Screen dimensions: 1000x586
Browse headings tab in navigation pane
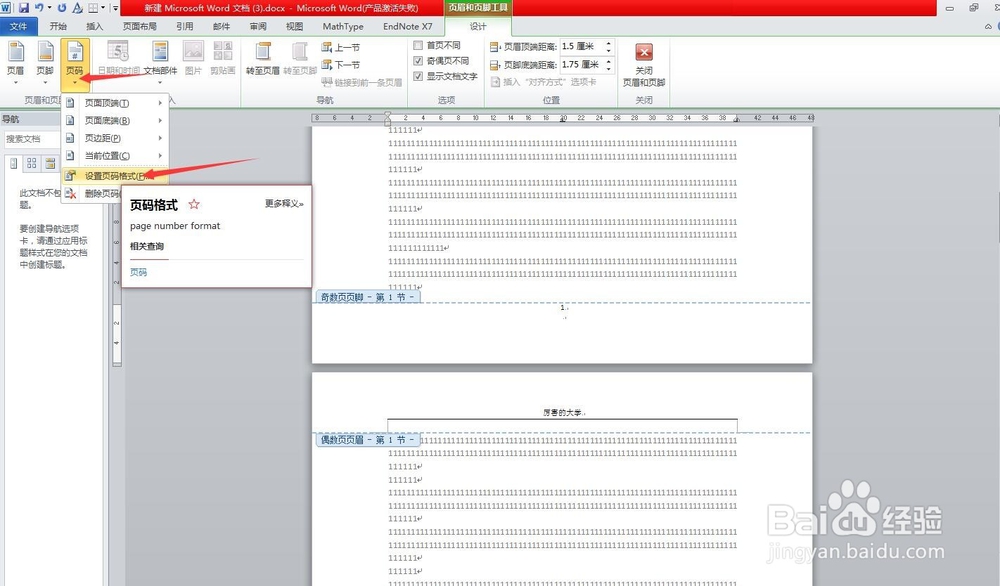(x=14, y=164)
